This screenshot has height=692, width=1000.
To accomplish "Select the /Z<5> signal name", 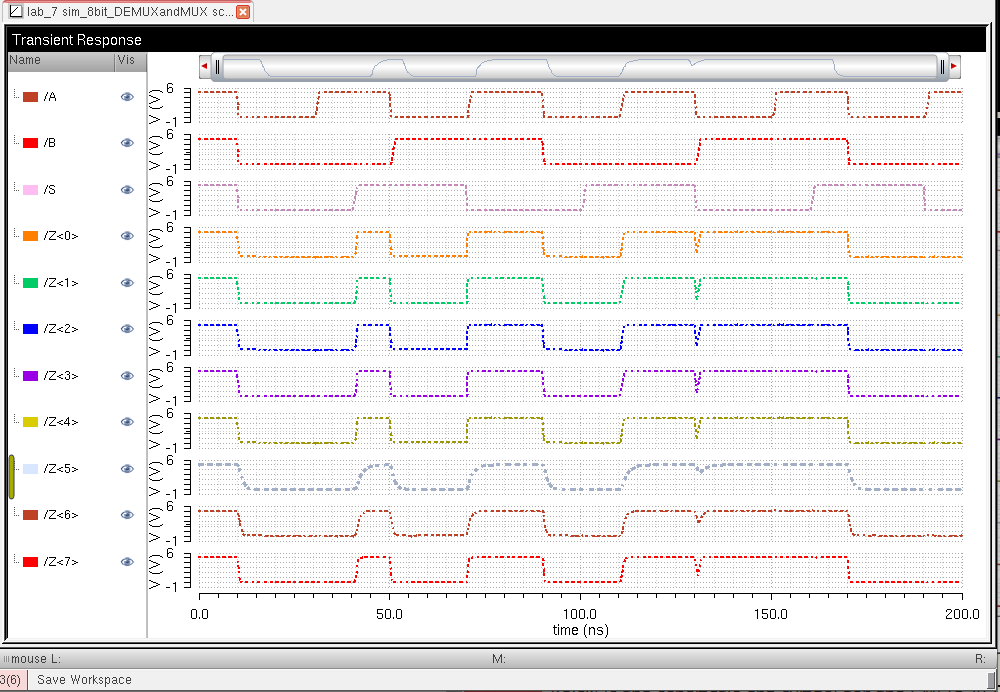I will tap(61, 469).
